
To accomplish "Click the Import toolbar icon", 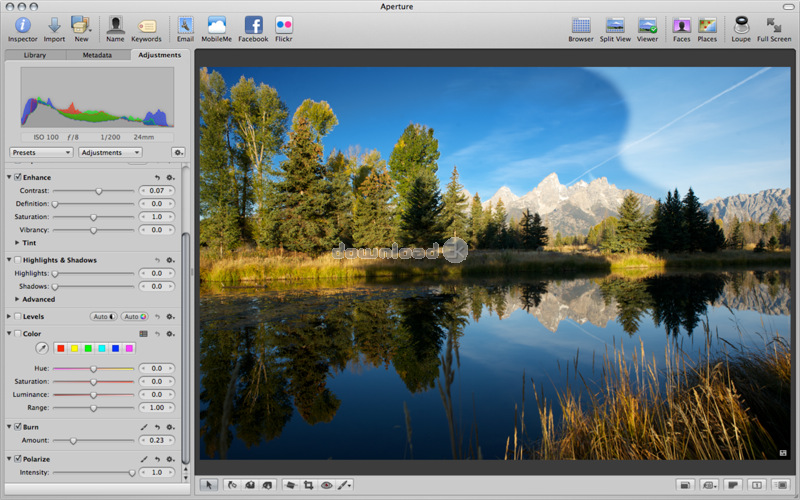I will pos(54,25).
